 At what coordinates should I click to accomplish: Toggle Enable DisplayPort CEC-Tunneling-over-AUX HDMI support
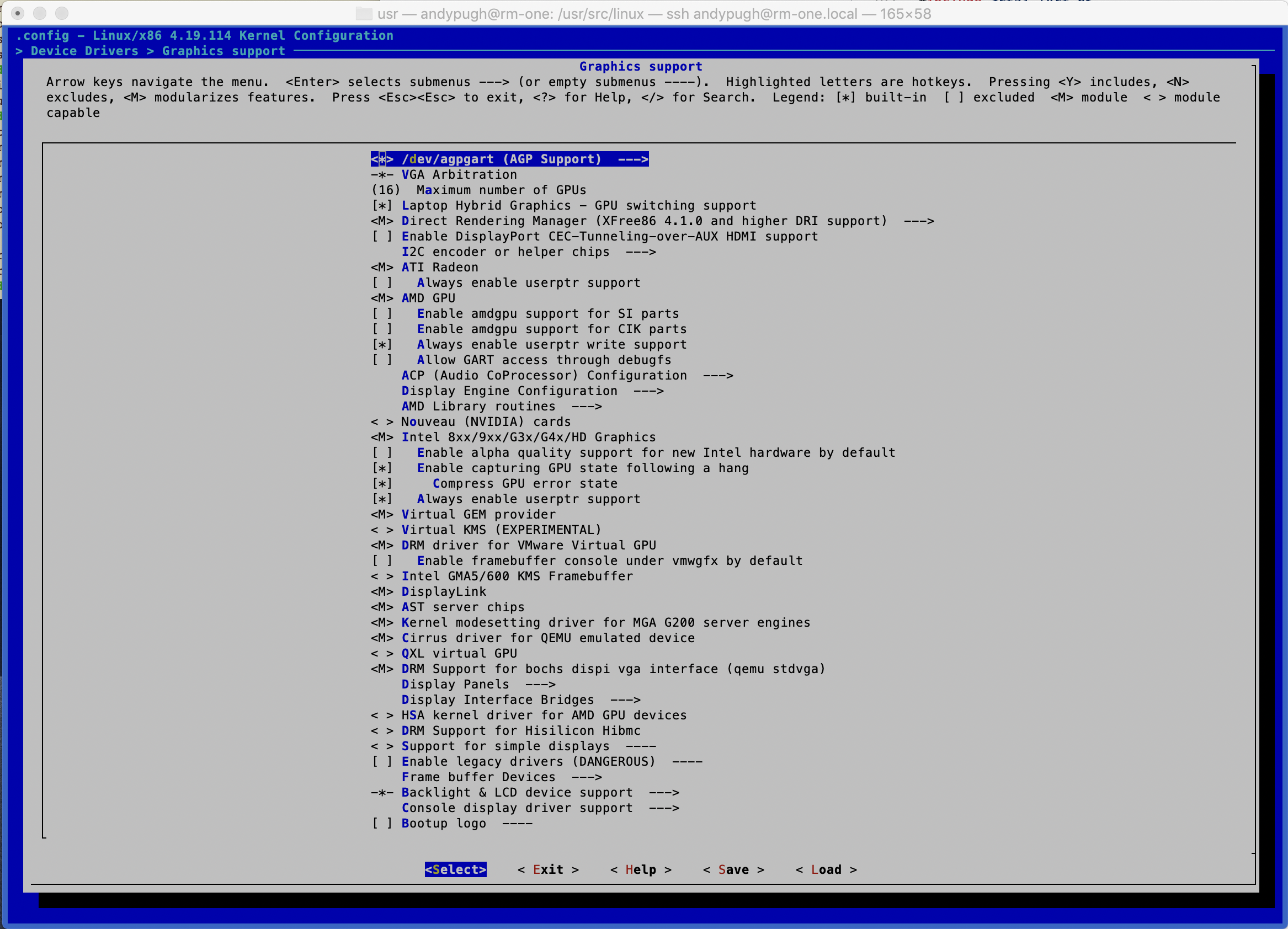tap(594, 236)
